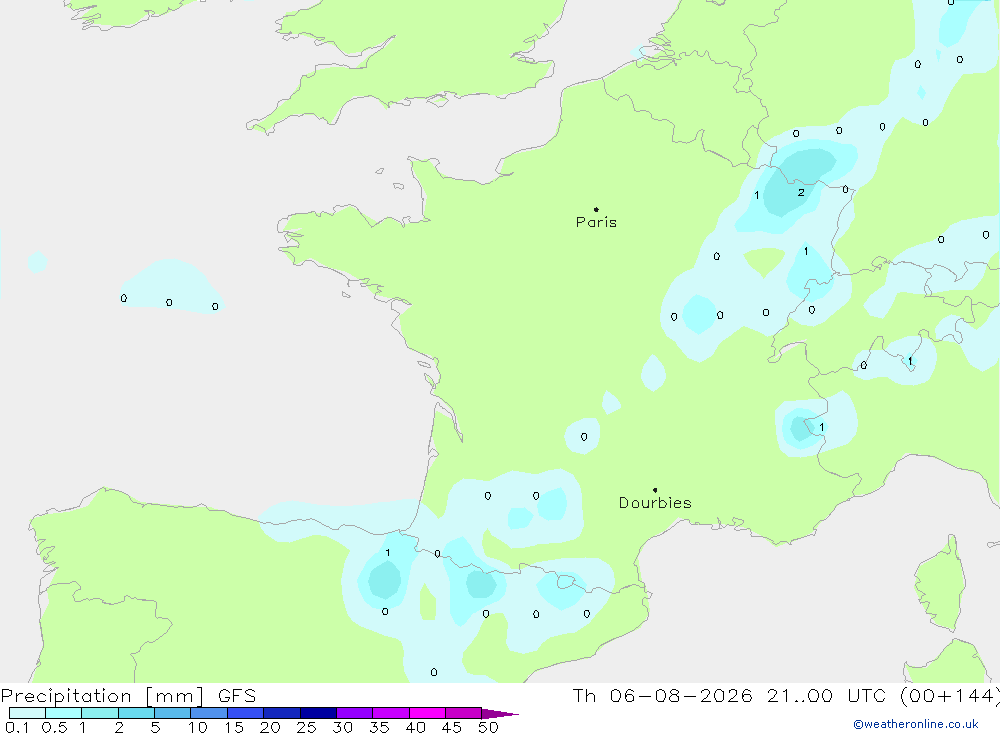The width and height of the screenshot is (1000, 733).
Task: Click the Paris city label
Action: pos(596,222)
